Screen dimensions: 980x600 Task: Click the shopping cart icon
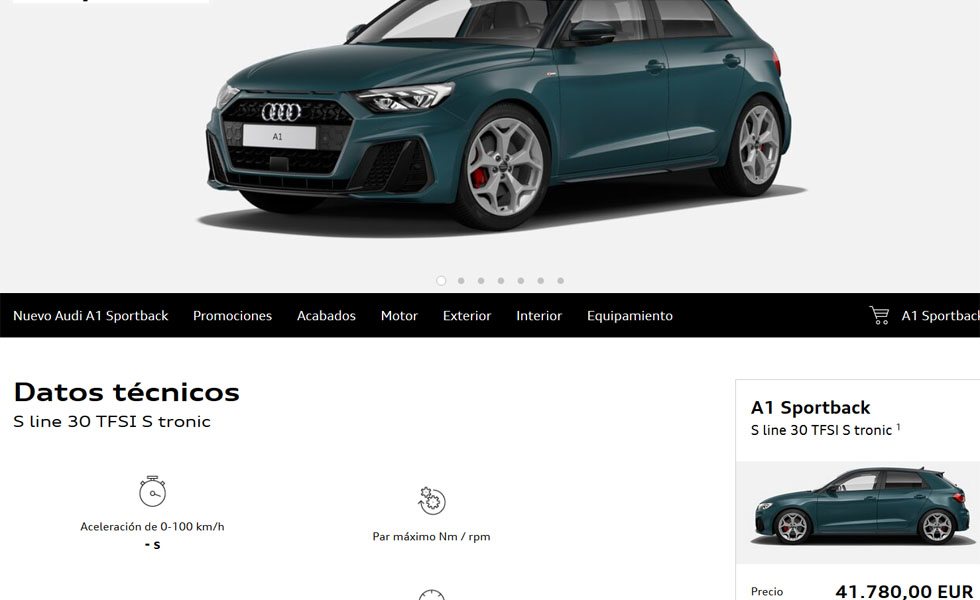coord(879,315)
